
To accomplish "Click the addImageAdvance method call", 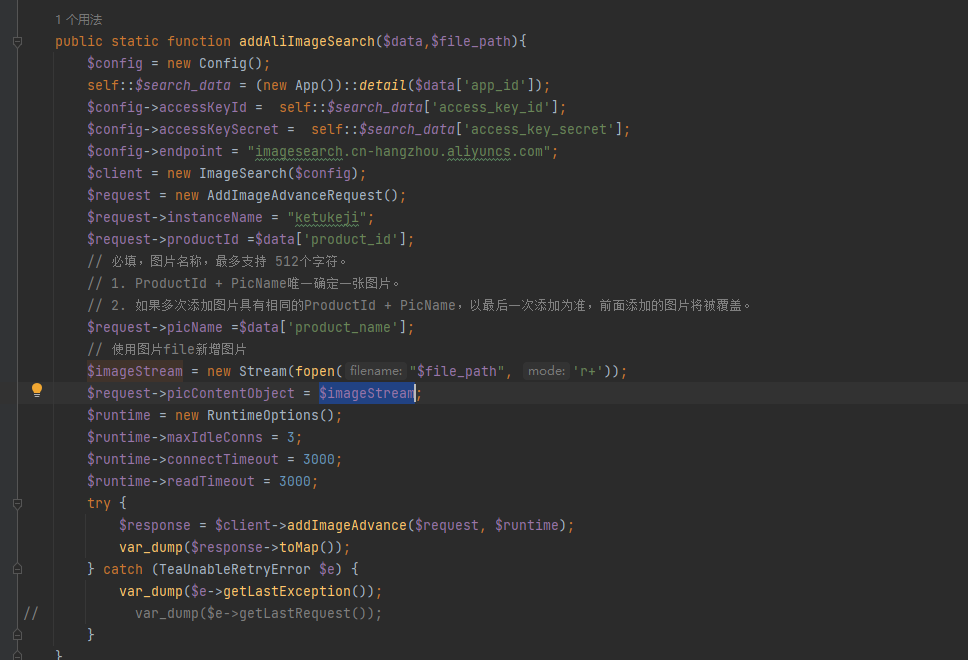I will pos(347,525).
